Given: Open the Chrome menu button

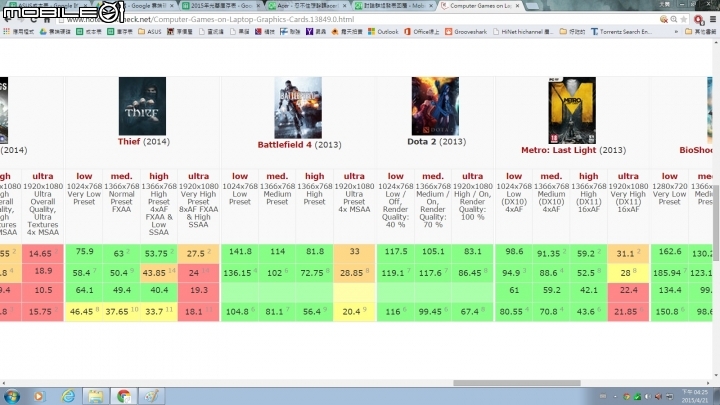Looking at the screenshot, I should tap(713, 19).
